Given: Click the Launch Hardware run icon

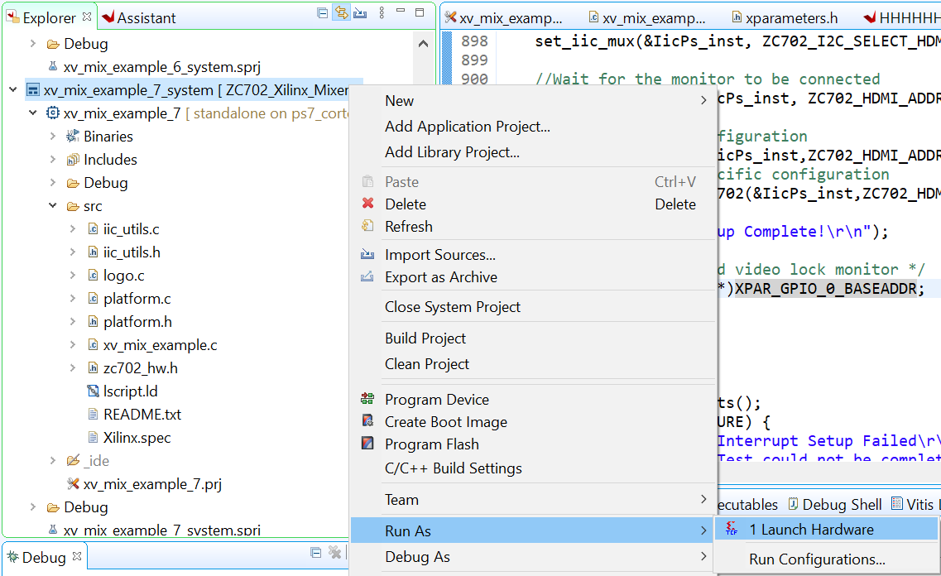Looking at the screenshot, I should point(731,529).
